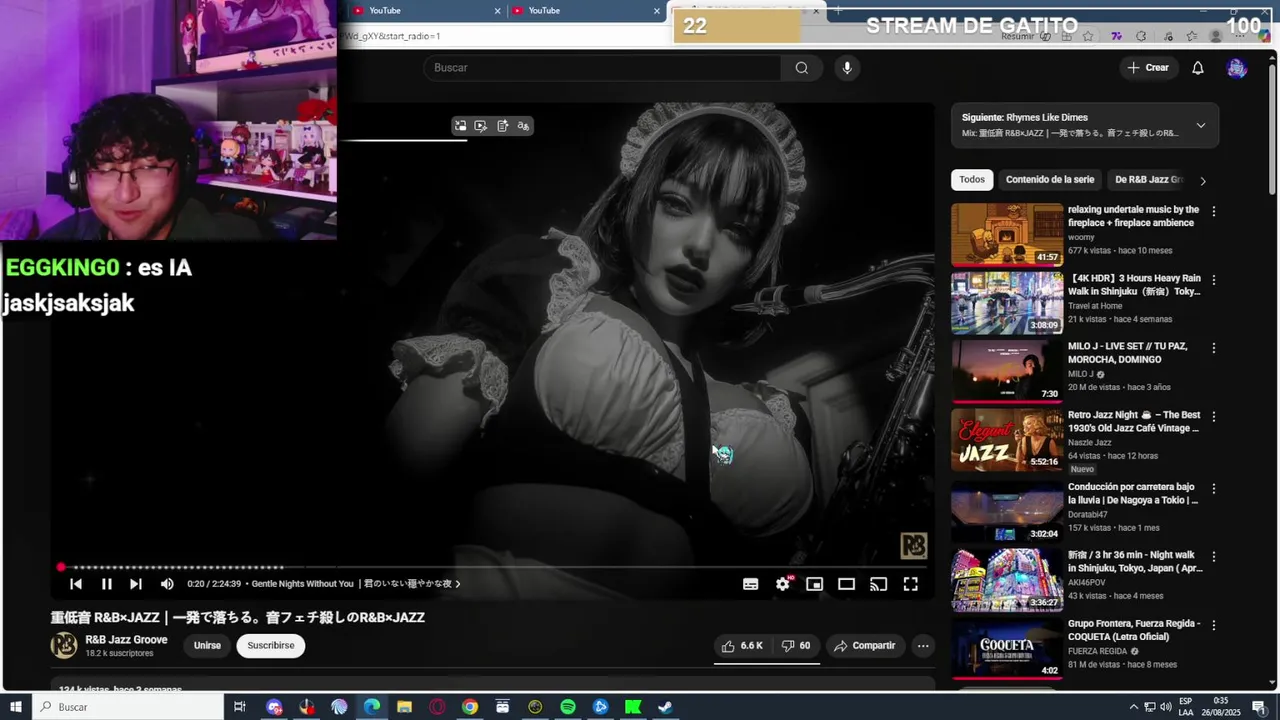
Task: Open options menu for Conducción por carretera video
Action: [x=1214, y=489]
